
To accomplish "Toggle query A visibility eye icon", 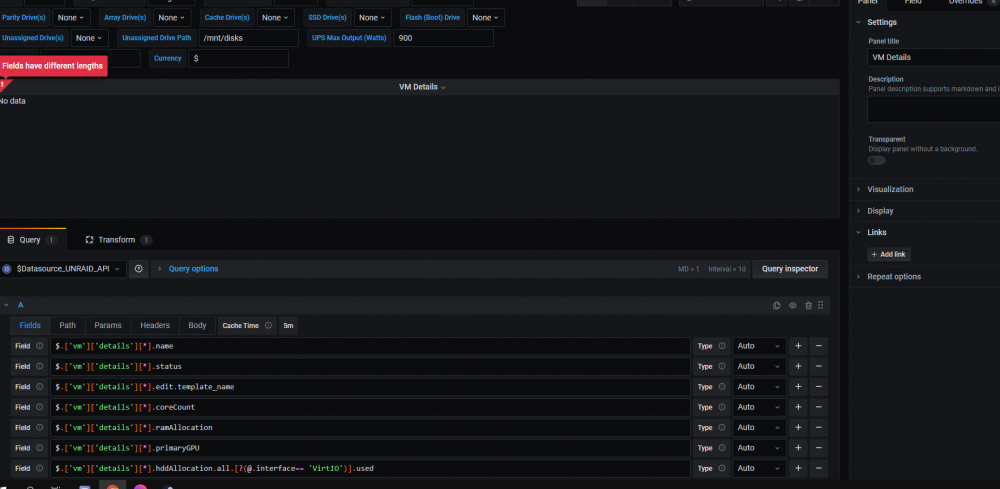I will click(792, 305).
